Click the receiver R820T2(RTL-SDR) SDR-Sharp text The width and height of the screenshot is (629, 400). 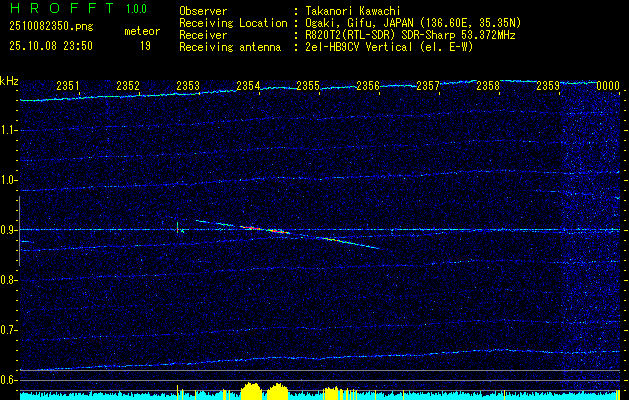pyautogui.click(x=380, y=35)
